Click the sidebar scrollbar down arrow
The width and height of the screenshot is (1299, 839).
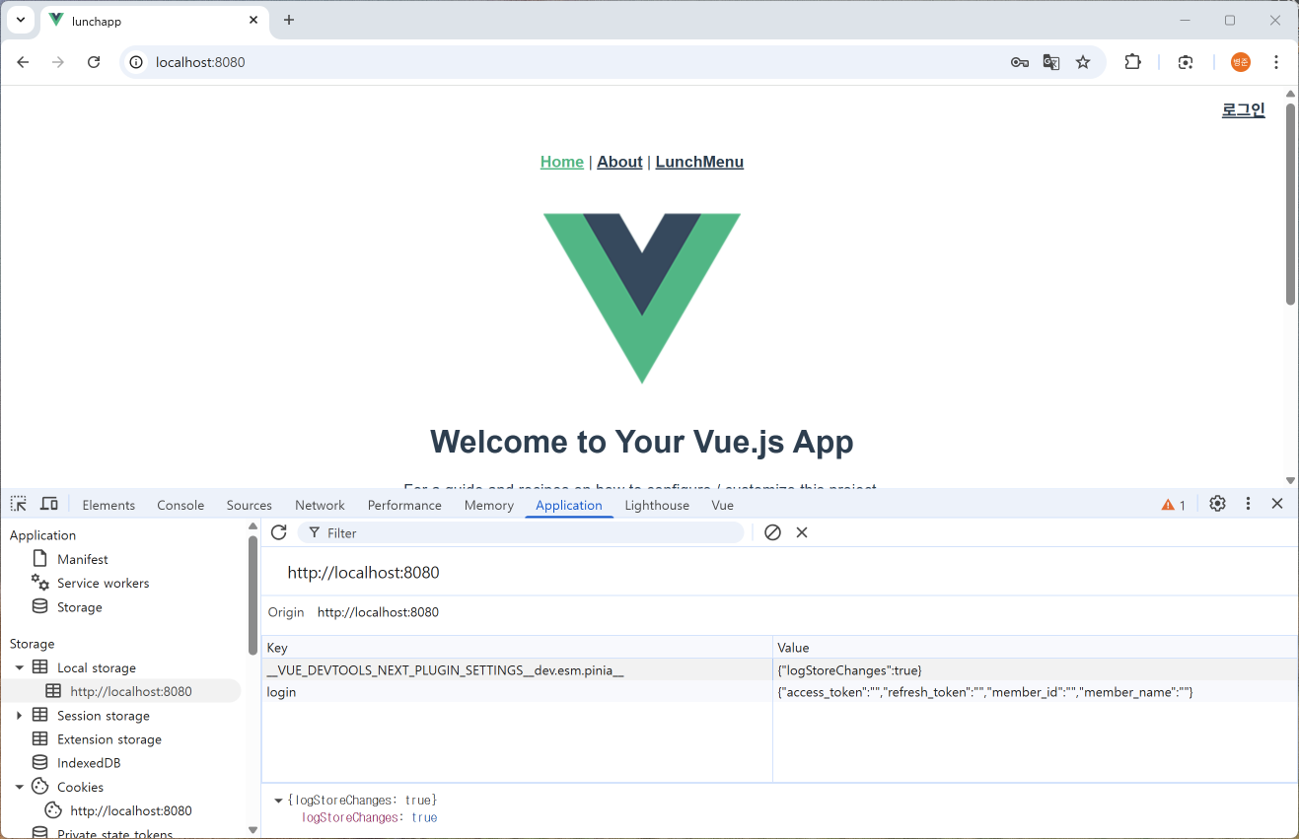[x=253, y=830]
